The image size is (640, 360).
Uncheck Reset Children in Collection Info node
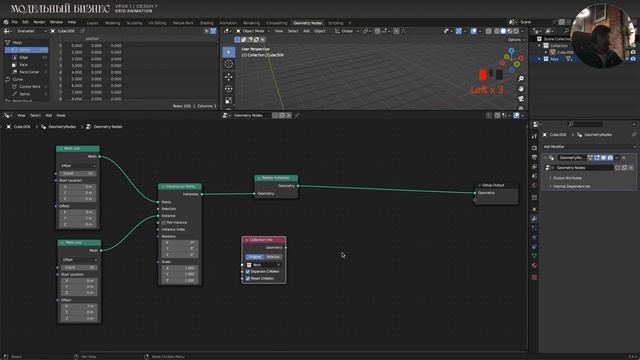(x=248, y=278)
